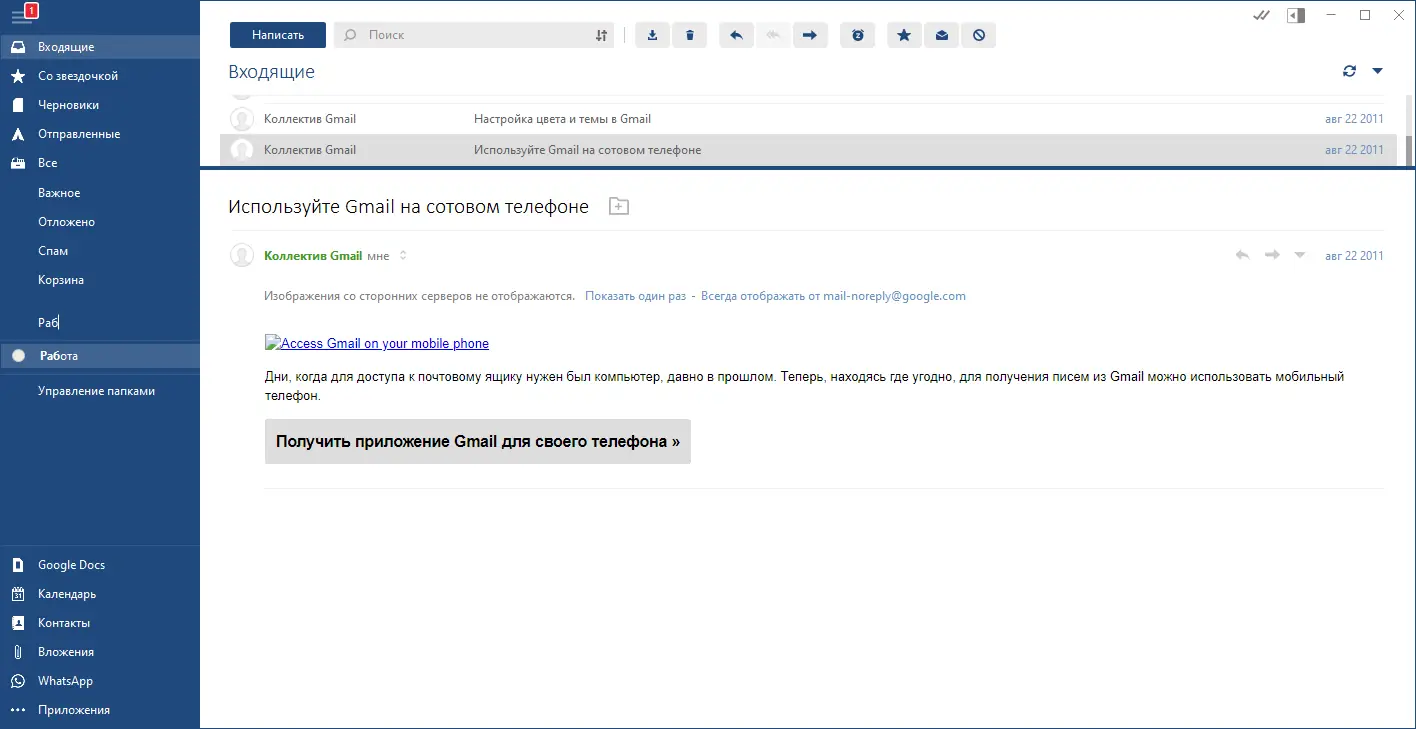Image resolution: width=1416 pixels, height=729 pixels.
Task: Click the trash delete icon in toolbar
Action: coord(690,35)
